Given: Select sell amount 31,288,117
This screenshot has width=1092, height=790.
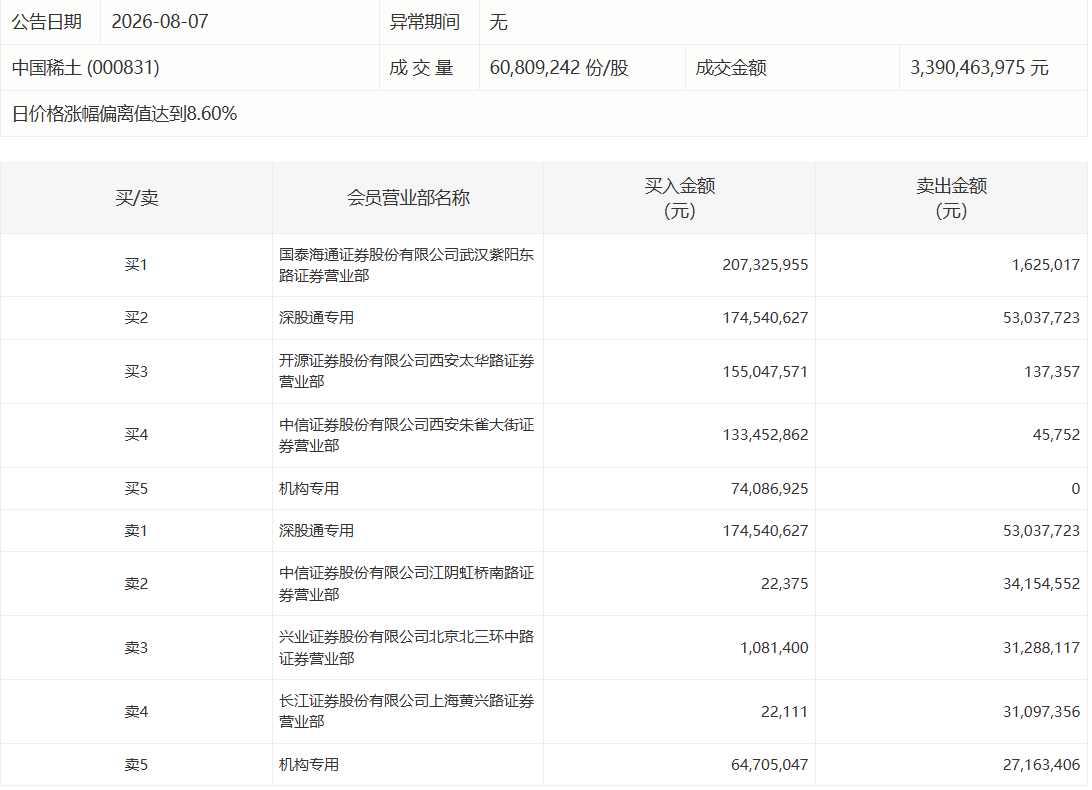Looking at the screenshot, I should click(x=1041, y=648).
